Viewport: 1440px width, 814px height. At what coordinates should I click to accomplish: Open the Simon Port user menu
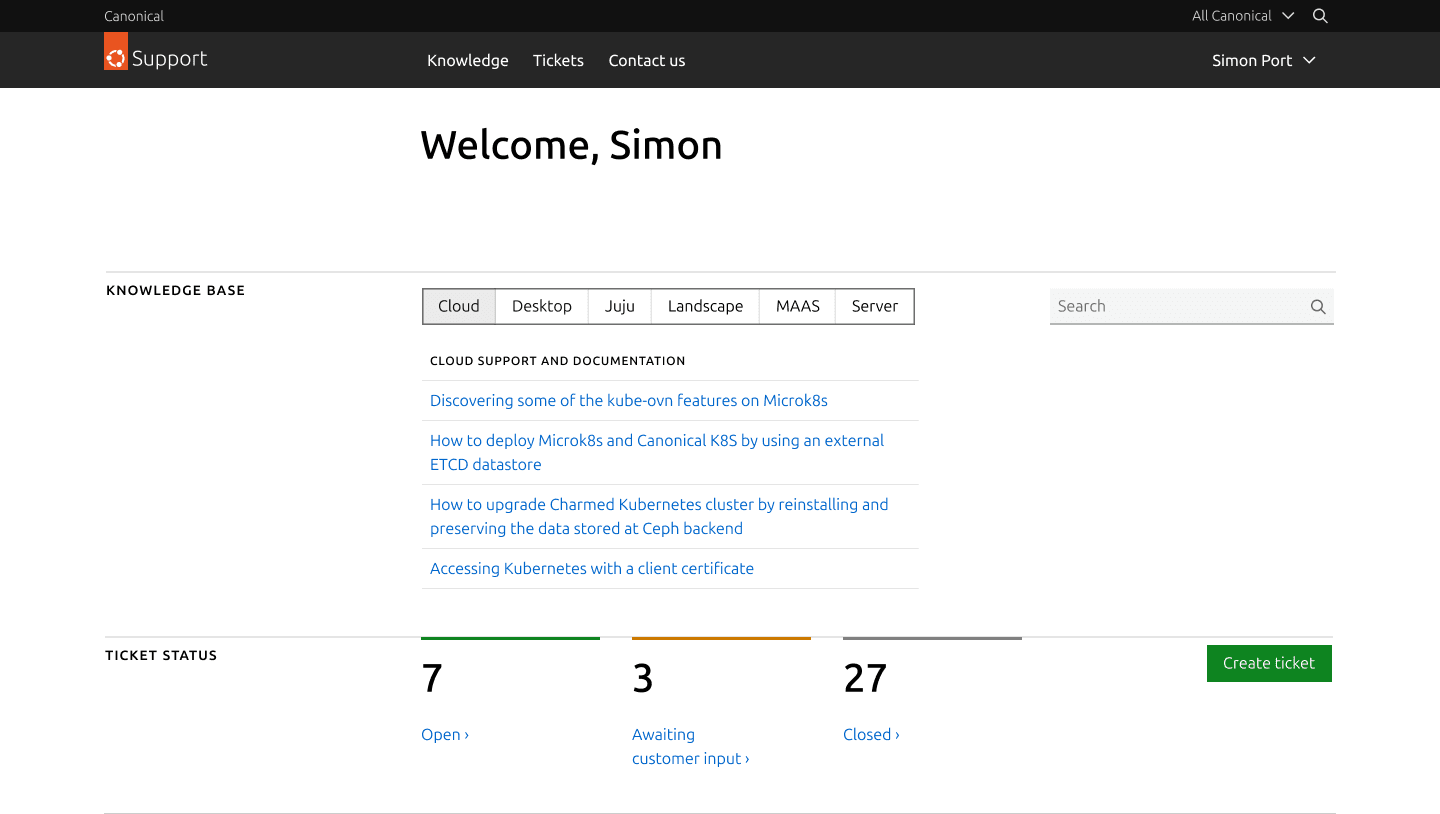[x=1263, y=60]
